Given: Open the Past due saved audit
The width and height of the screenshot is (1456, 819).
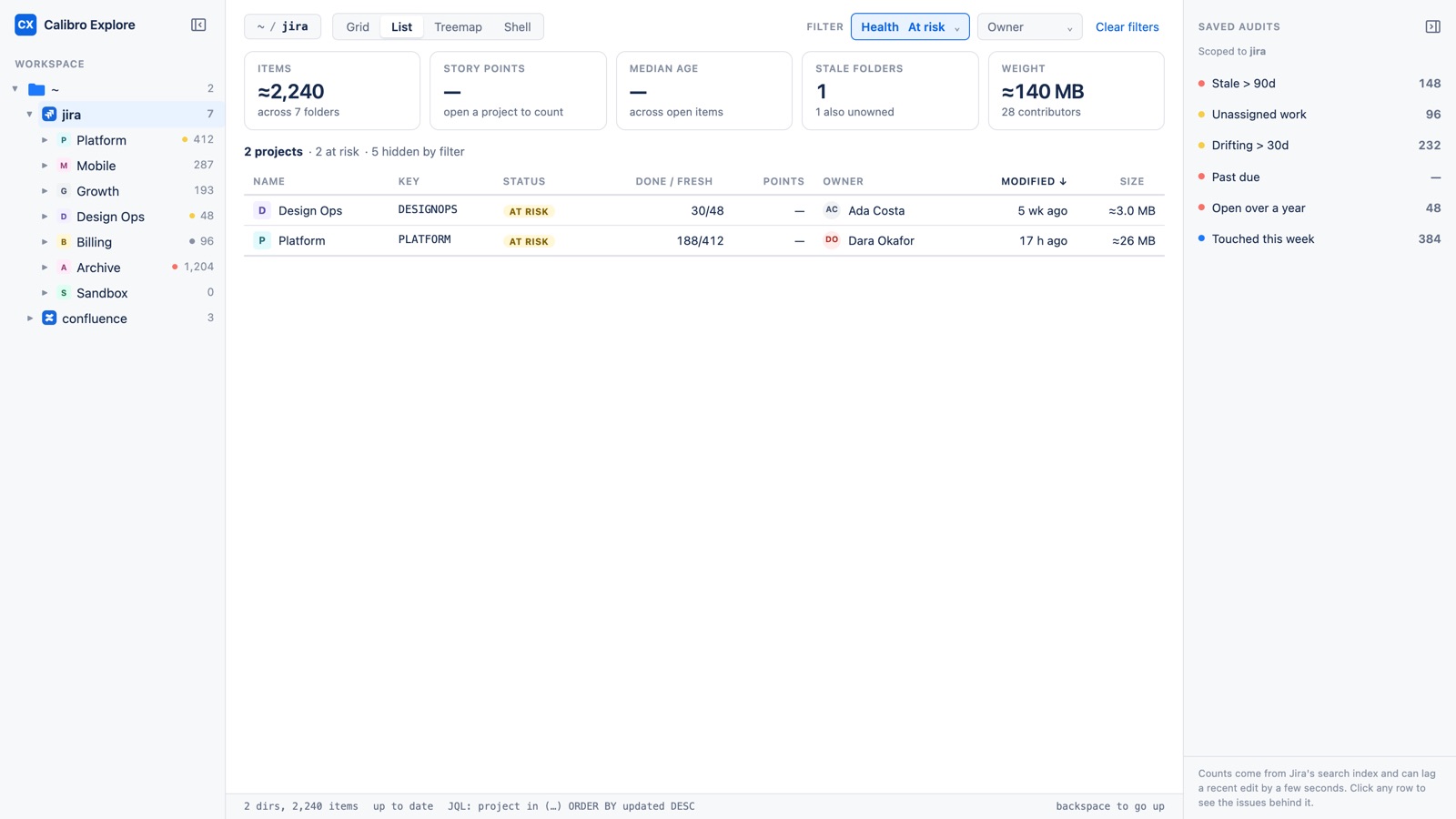Looking at the screenshot, I should (1319, 177).
